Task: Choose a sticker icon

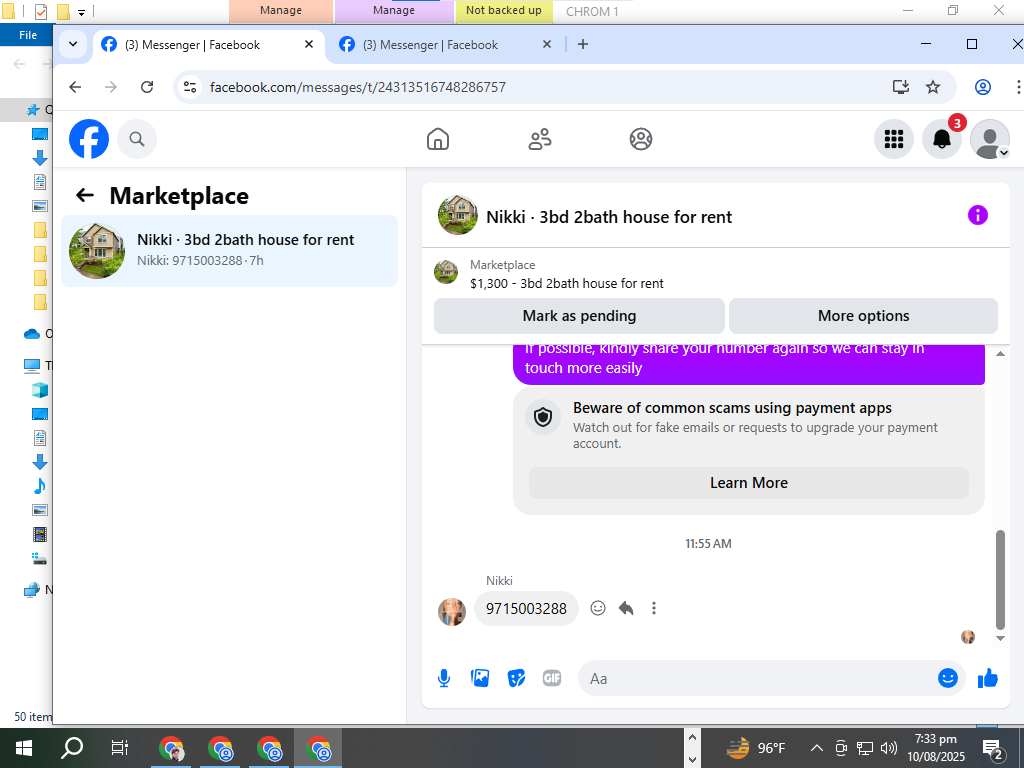Action: click(x=516, y=679)
